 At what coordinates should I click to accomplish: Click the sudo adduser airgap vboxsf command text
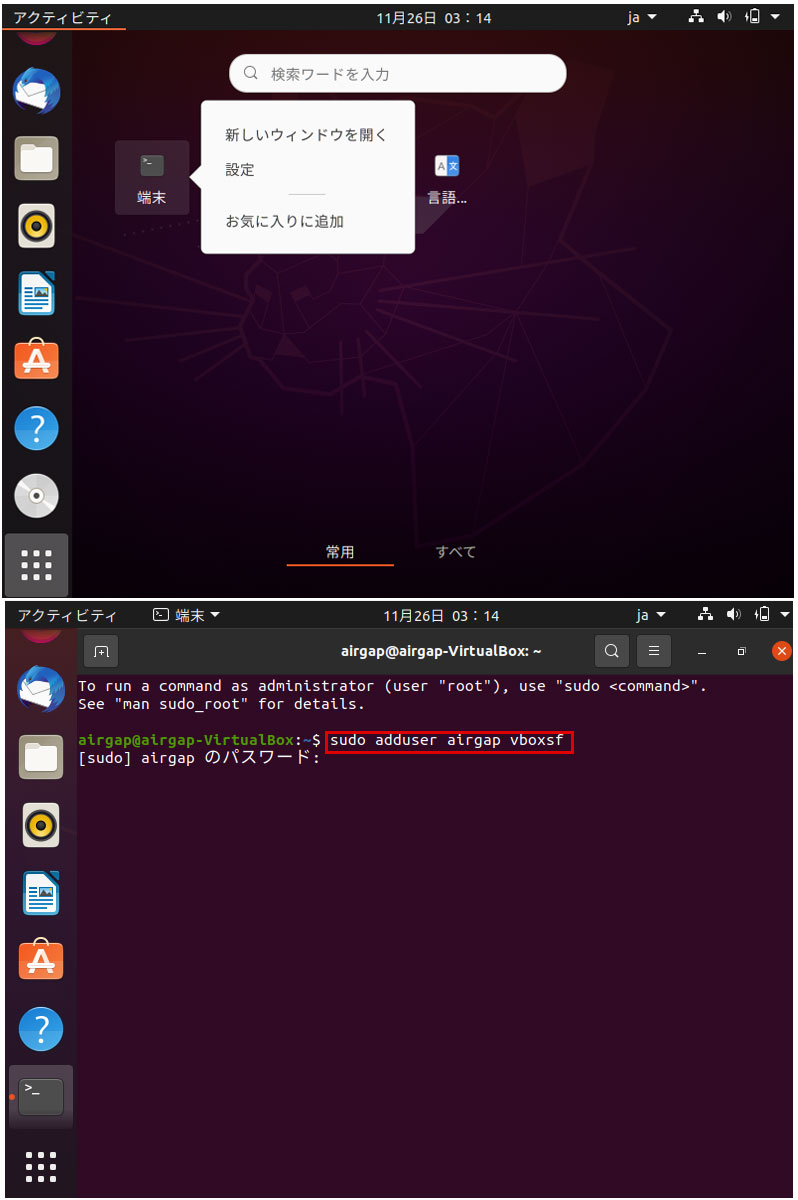449,741
